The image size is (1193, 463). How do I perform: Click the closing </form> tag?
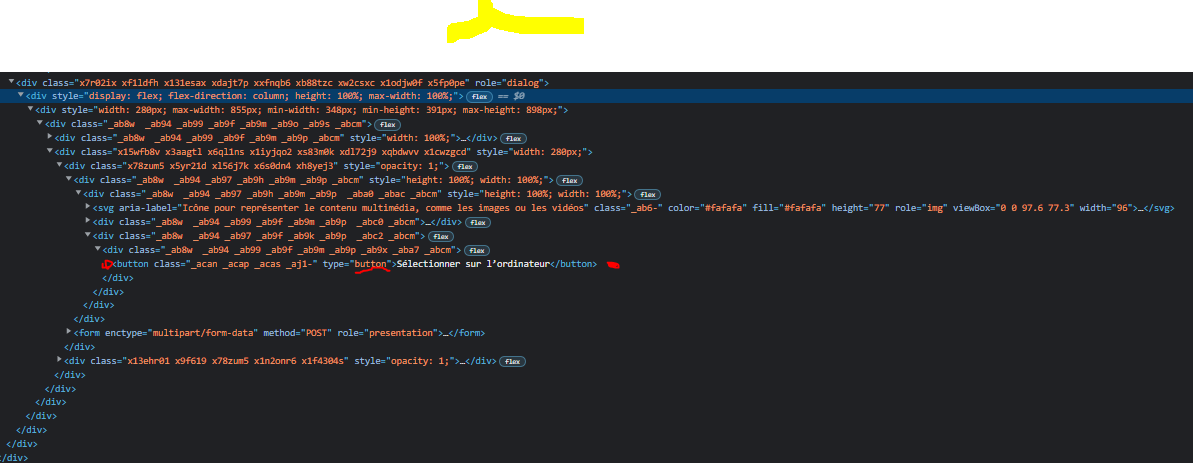click(466, 333)
